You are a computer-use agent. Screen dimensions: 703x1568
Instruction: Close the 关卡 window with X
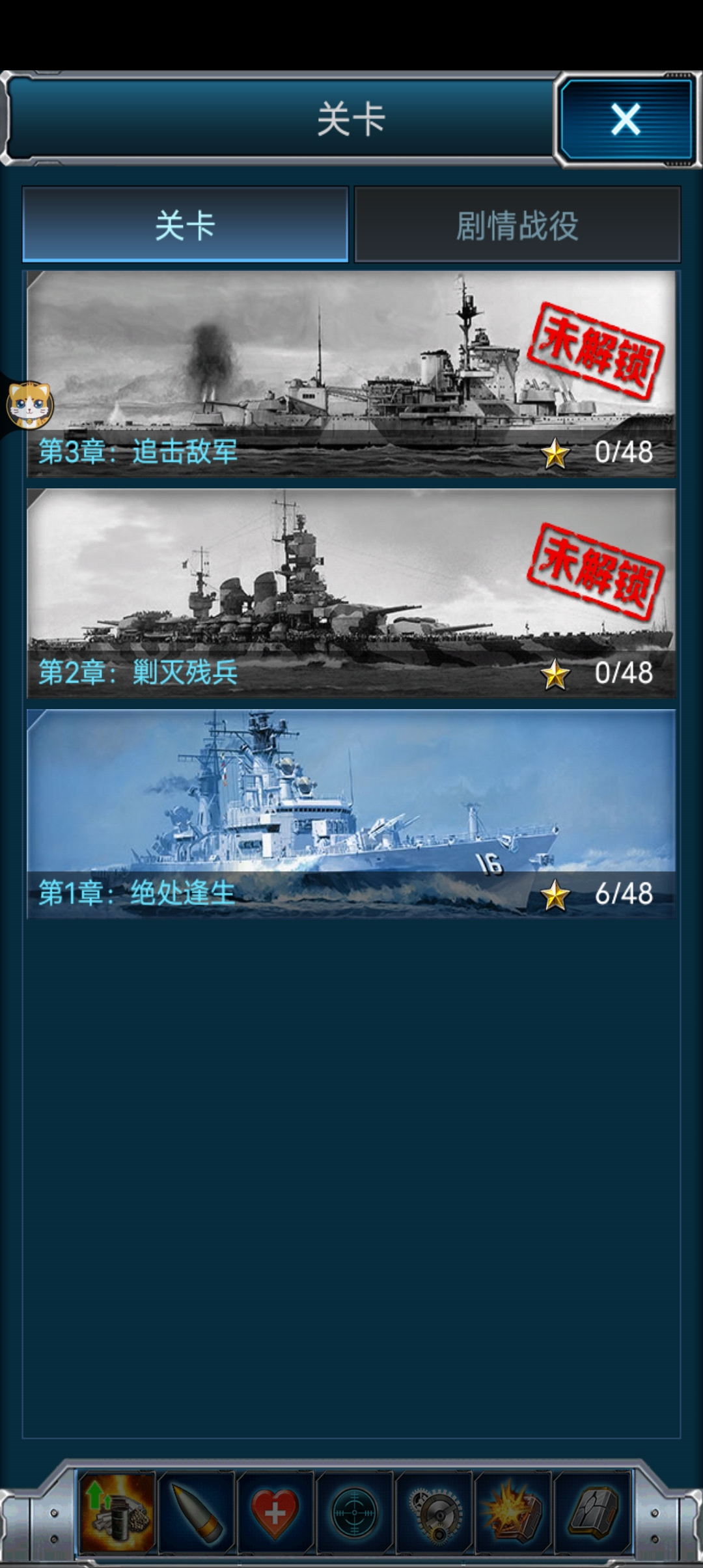[x=626, y=120]
